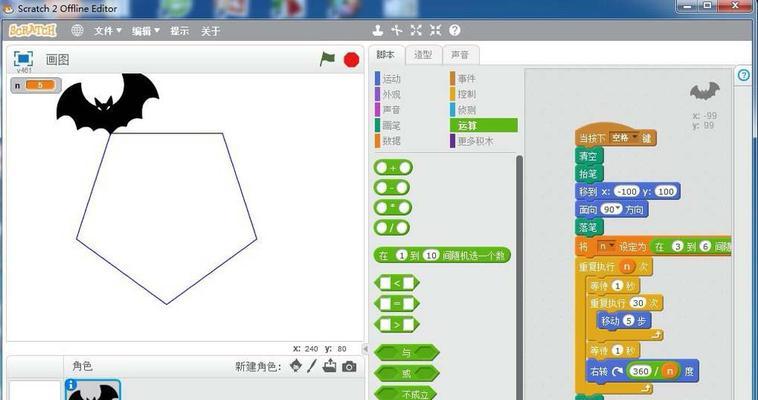Viewport: 758px width, 400px height.
Task: Click the 抬笔 block in script
Action: tap(588, 174)
